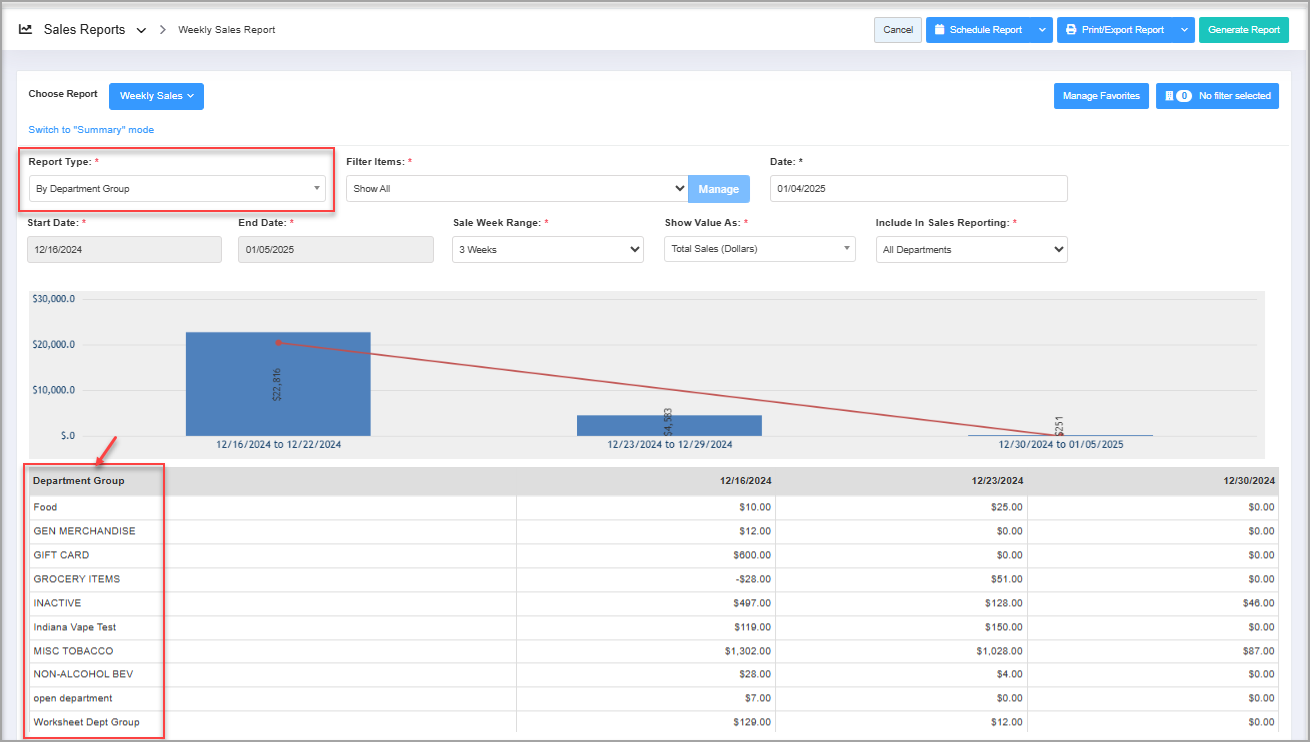Click the Schedule Report button
The height and width of the screenshot is (742, 1310).
click(978, 30)
